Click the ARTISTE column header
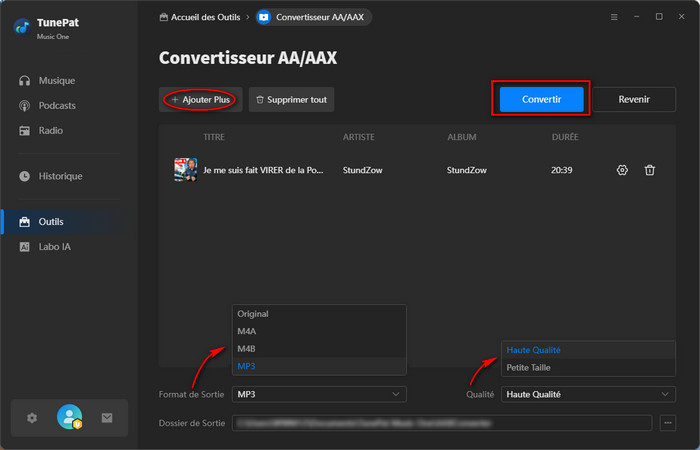The width and height of the screenshot is (700, 450). pos(359,137)
